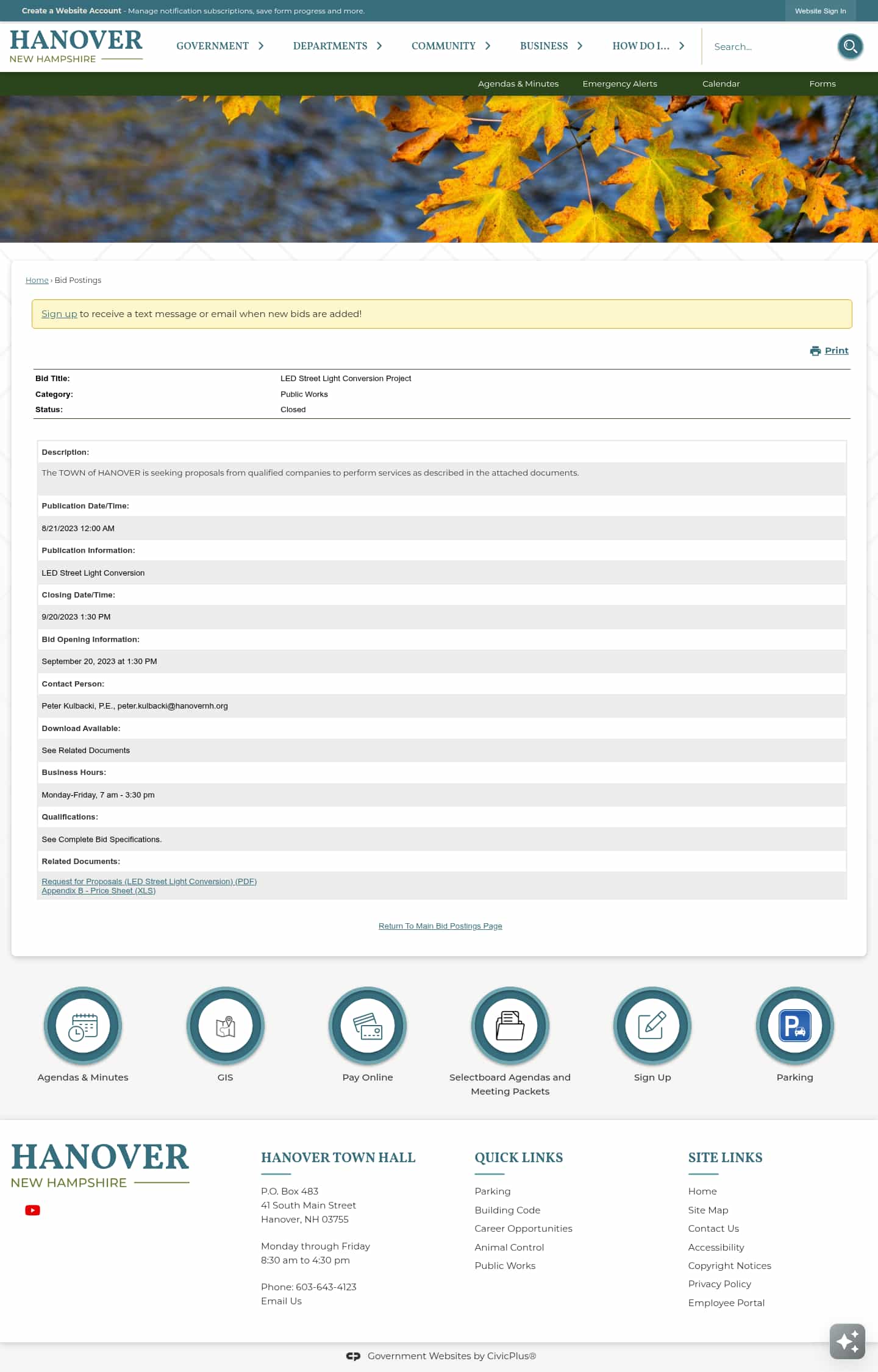
Task: Go to Agendas & Minutes in green bar
Action: click(x=518, y=84)
